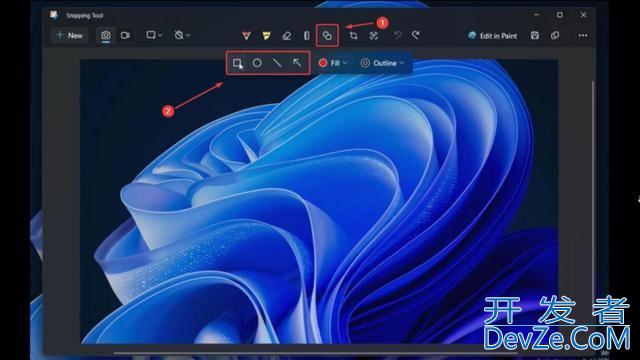Open the Shapes tool
The height and width of the screenshot is (360, 640).
(327, 36)
